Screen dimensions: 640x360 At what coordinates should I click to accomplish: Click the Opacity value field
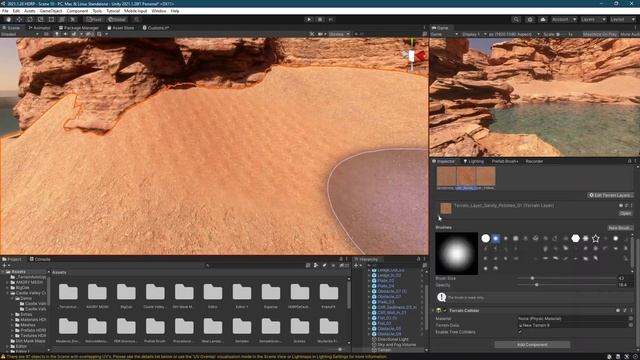click(626, 285)
